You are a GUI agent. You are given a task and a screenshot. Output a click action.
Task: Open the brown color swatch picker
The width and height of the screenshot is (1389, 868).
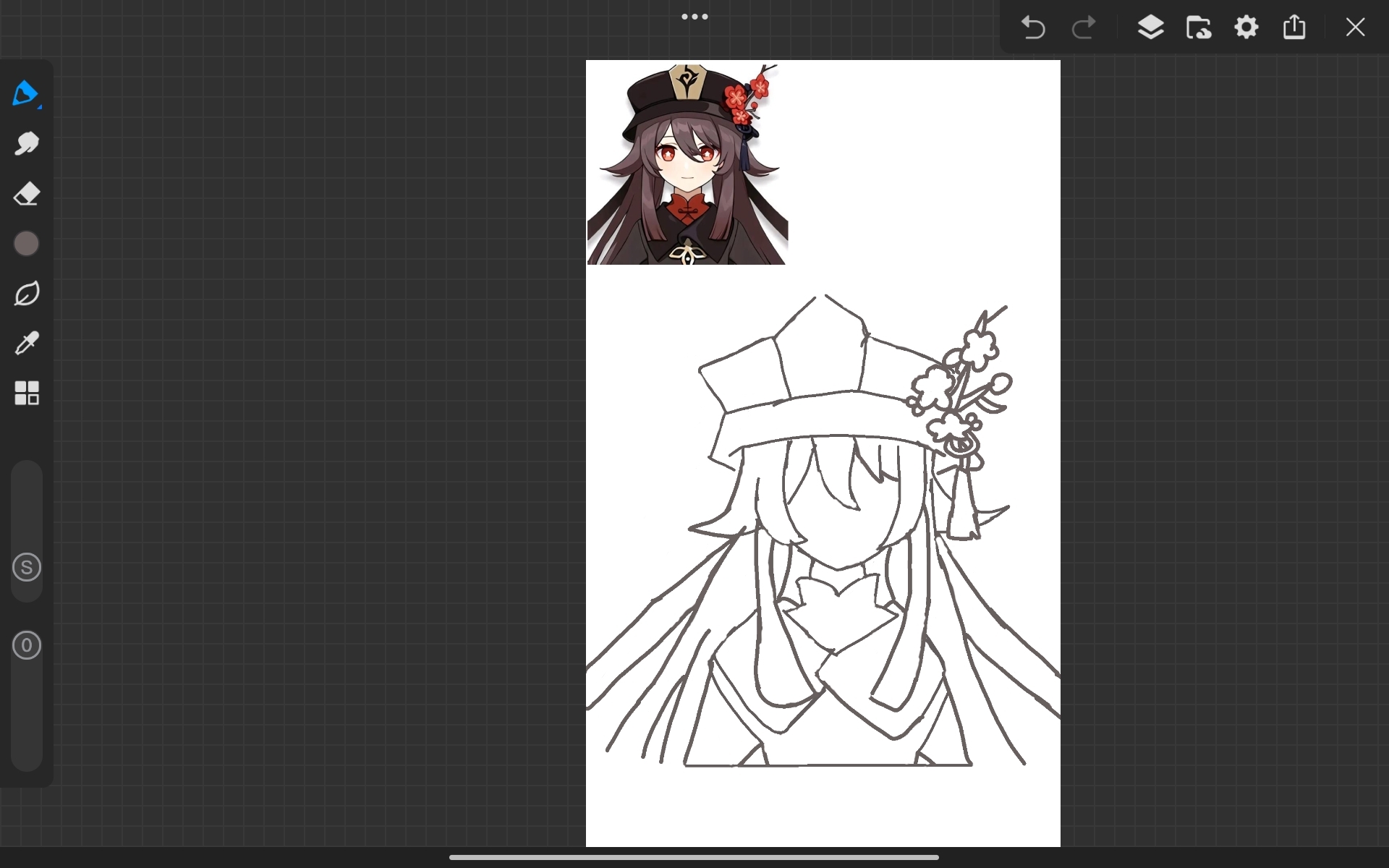pos(26,244)
